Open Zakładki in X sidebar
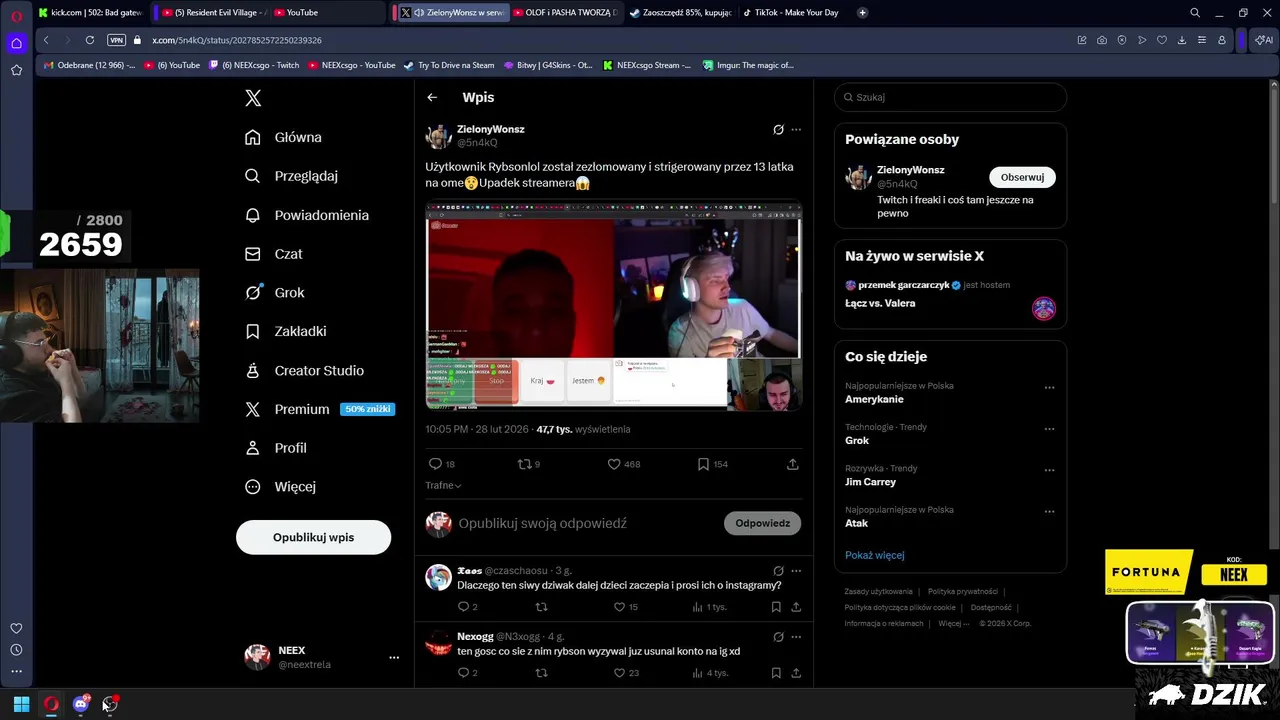The image size is (1280, 720). pyautogui.click(x=287, y=331)
